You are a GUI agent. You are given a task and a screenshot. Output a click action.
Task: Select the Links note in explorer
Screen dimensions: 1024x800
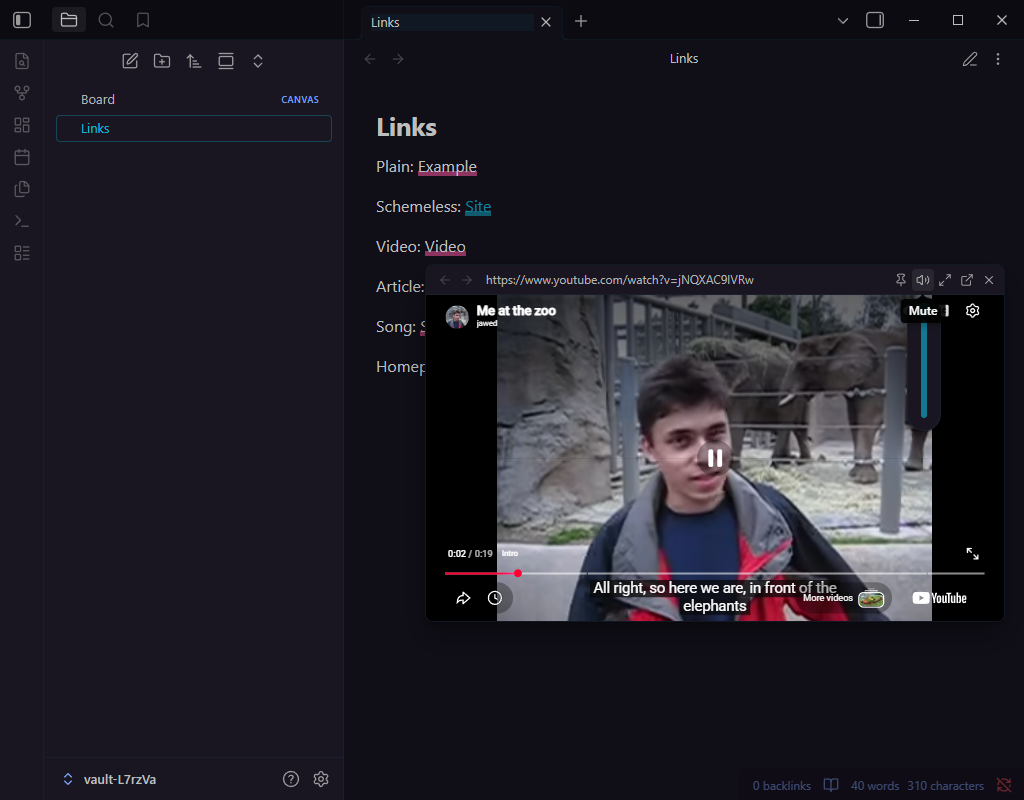[194, 129]
